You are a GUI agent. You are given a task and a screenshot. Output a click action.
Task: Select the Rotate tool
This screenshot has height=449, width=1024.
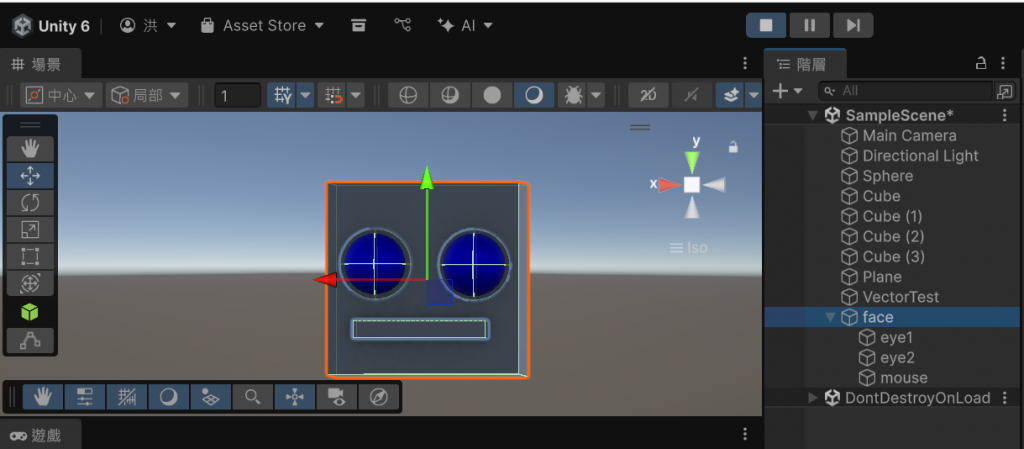[x=30, y=203]
